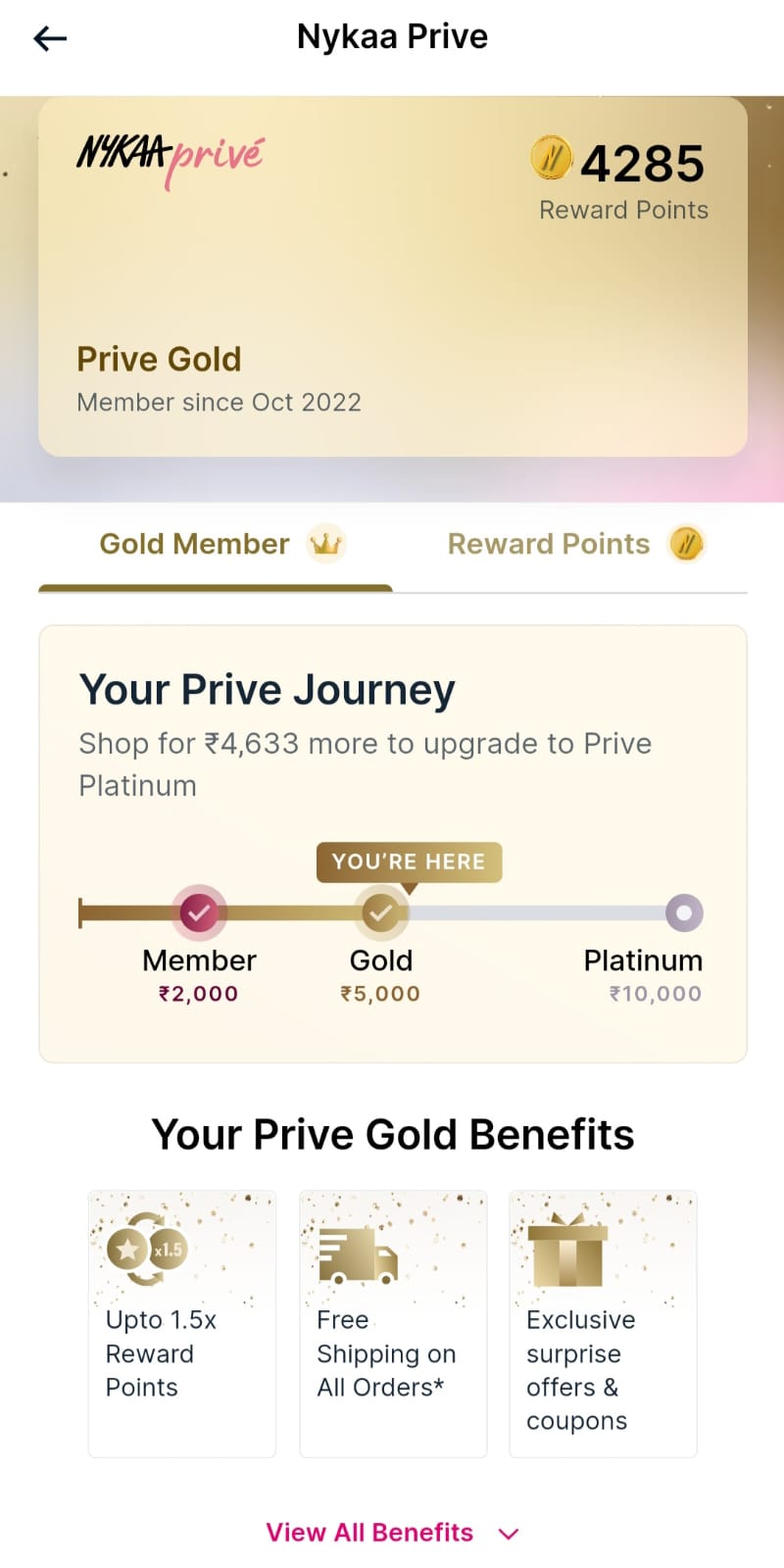The width and height of the screenshot is (784, 1568).
Task: Tap the free shipping truck icon
Action: pyautogui.click(x=358, y=1256)
